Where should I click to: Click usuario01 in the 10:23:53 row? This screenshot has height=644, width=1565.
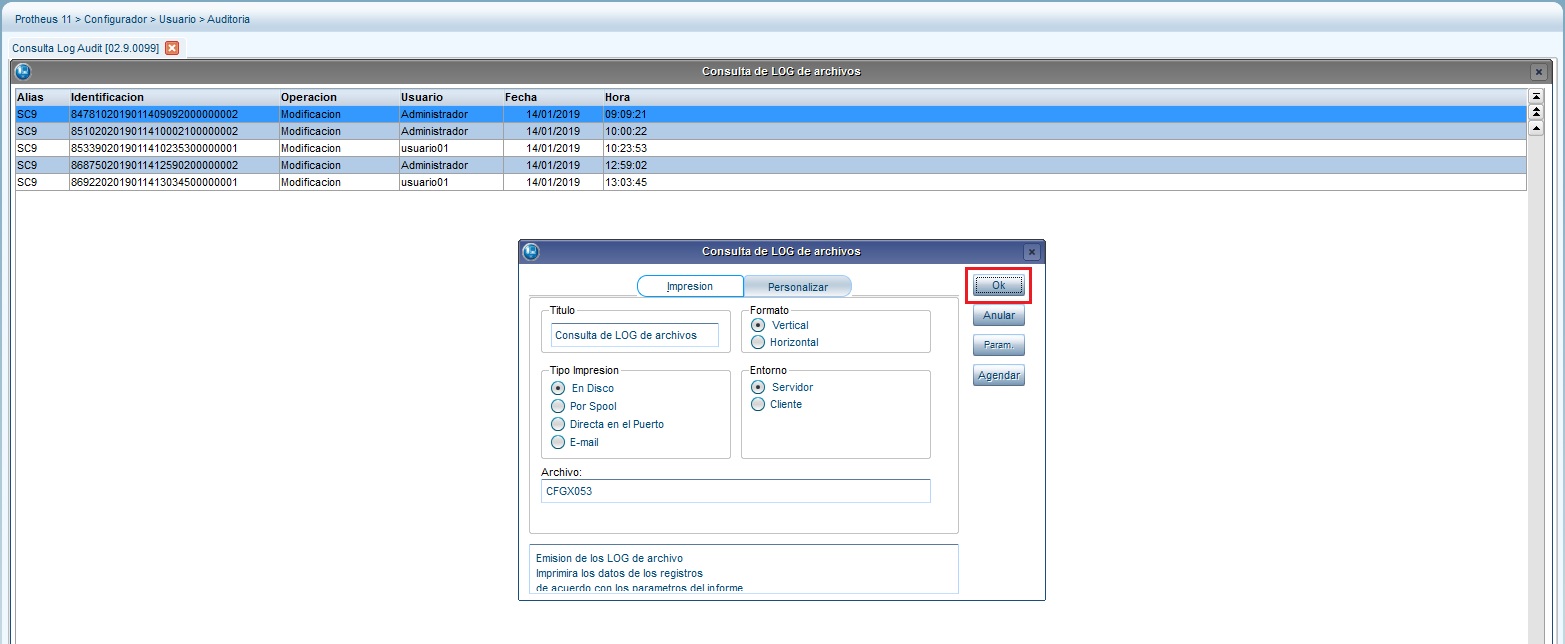tap(424, 148)
